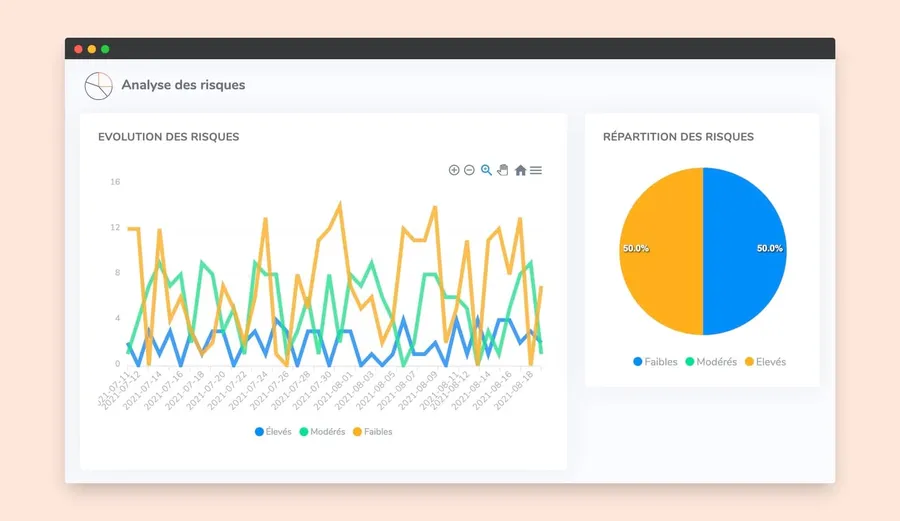The width and height of the screenshot is (900, 521).
Task: Toggle Modérés series in line chart legend
Action: 322,431
